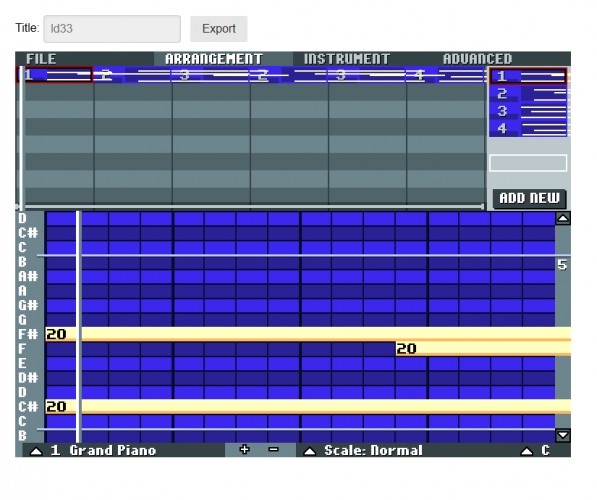Click the Export button
Image resolution: width=597 pixels, height=500 pixels.
coord(219,29)
